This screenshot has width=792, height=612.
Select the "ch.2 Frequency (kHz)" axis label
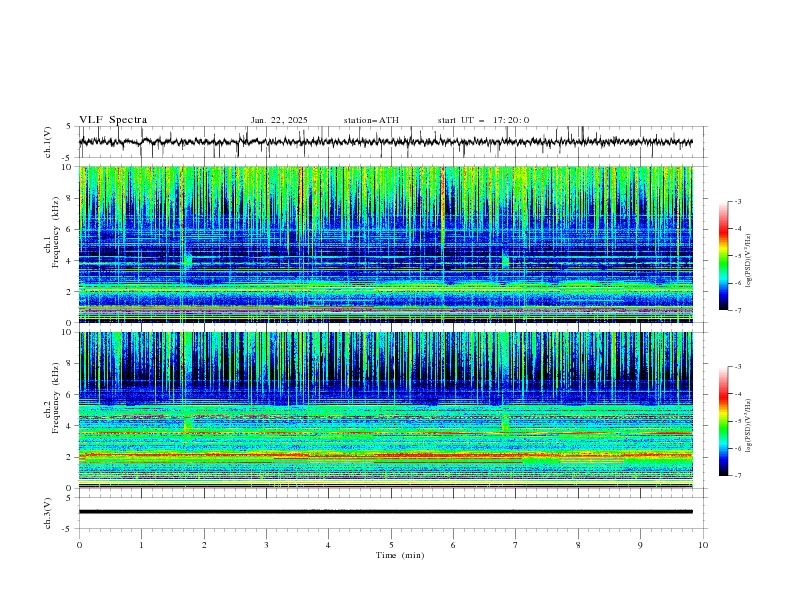(x=52, y=398)
